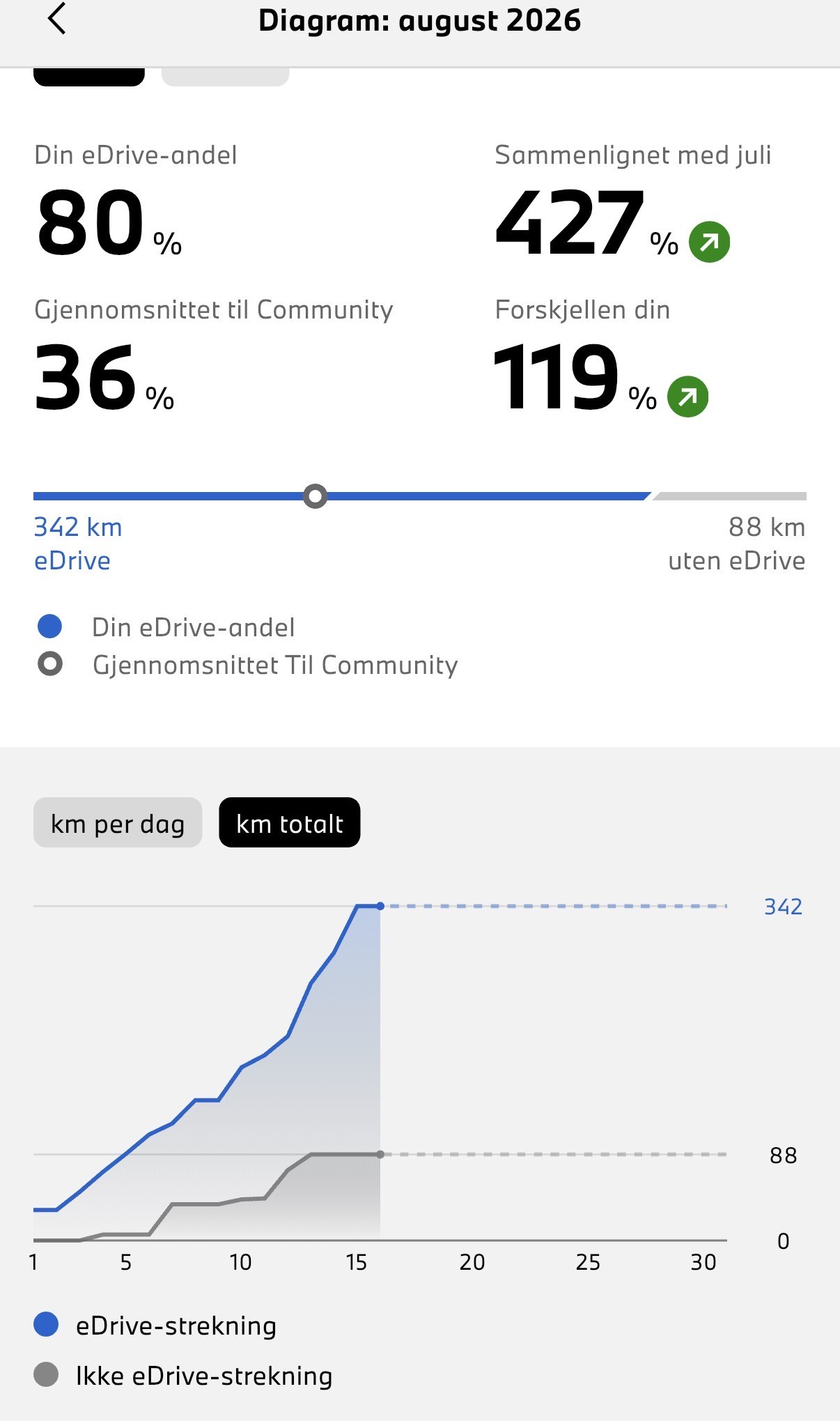This screenshot has width=840, height=1421.
Task: Select ring icon for Gjennomsnittet Til Community
Action: (x=49, y=664)
